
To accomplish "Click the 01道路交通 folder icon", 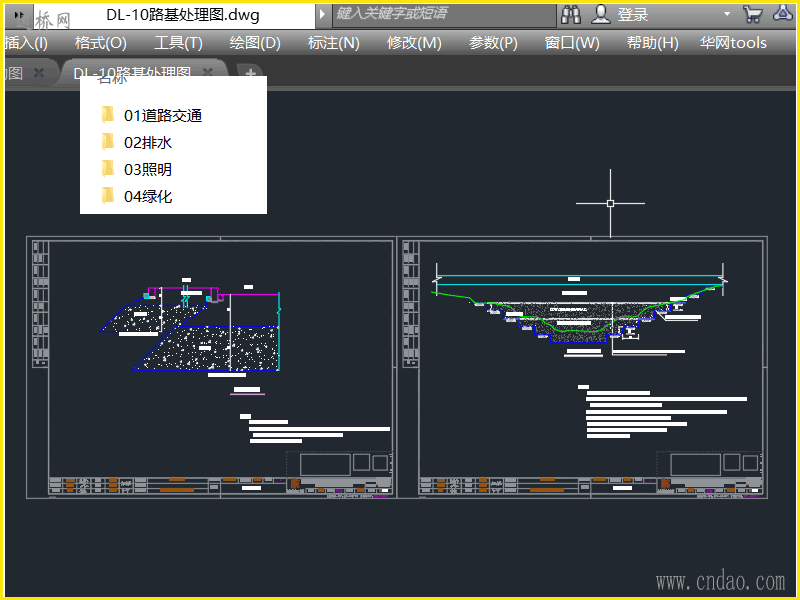I will (108, 114).
